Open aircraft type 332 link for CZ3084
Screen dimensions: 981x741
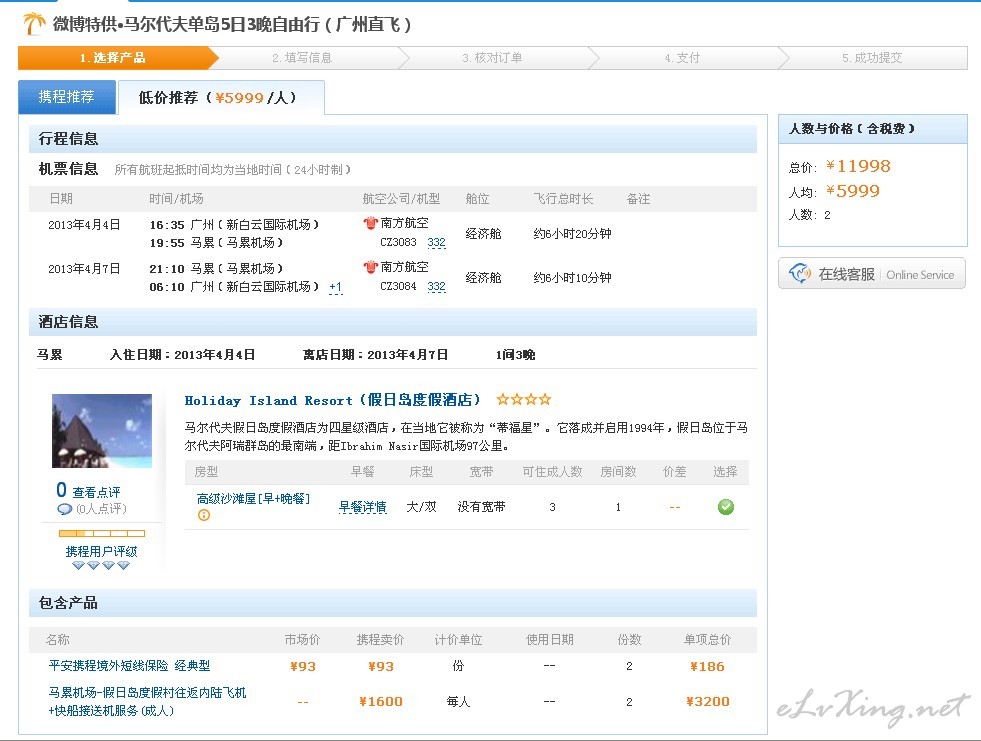tap(437, 286)
